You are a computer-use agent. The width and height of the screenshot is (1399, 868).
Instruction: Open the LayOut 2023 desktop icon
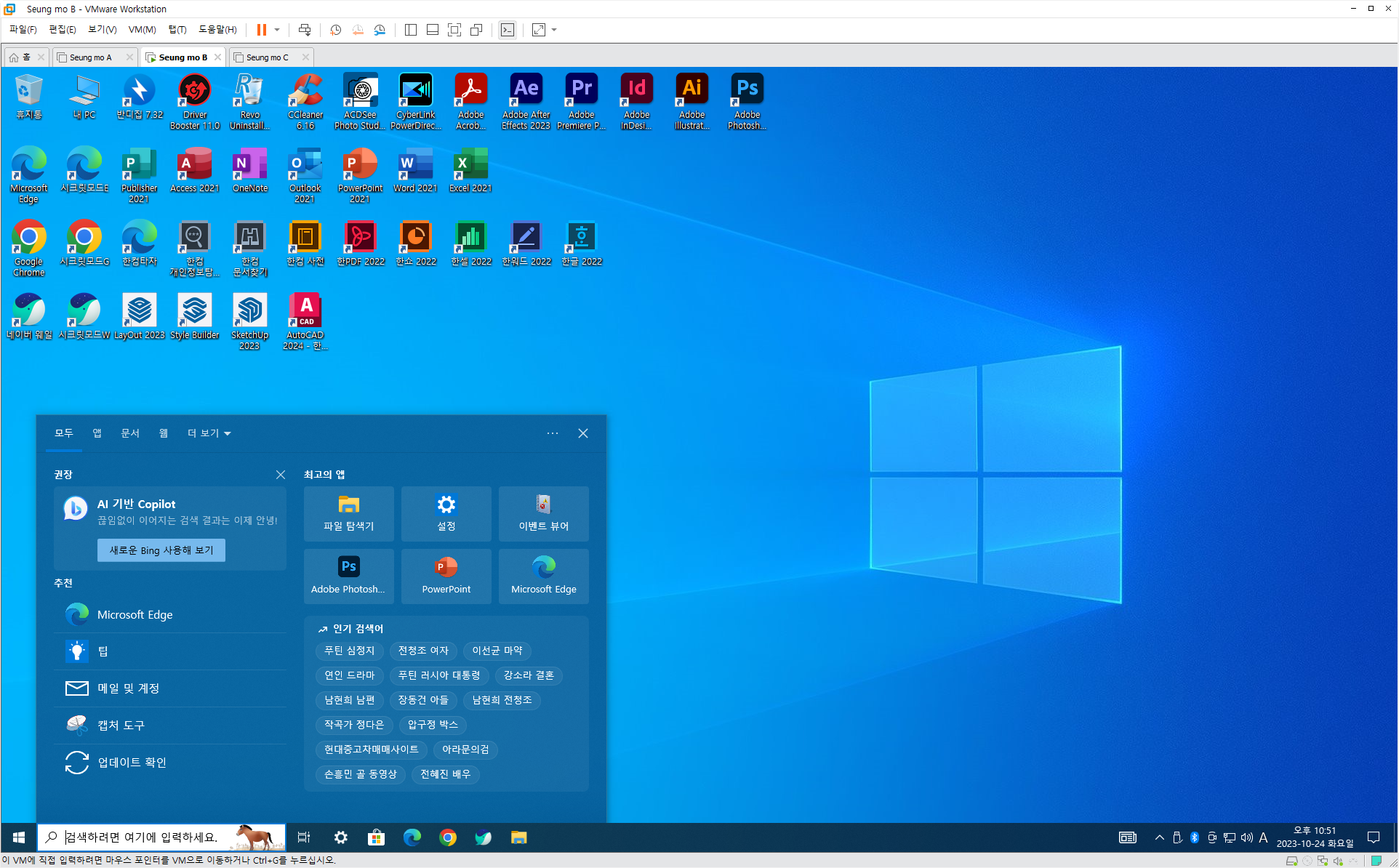139,317
